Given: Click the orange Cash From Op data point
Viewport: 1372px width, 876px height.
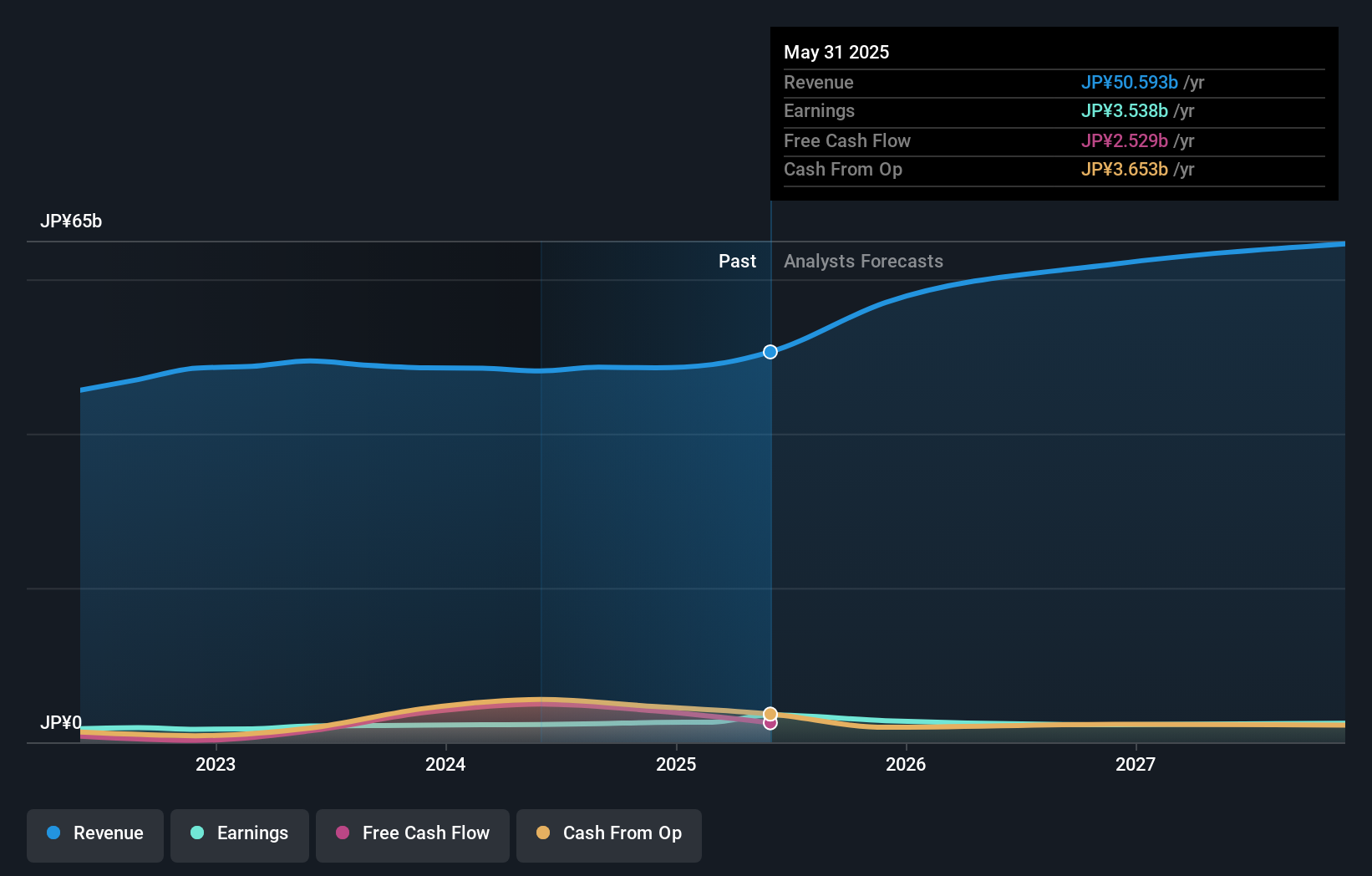Looking at the screenshot, I should coord(770,714).
